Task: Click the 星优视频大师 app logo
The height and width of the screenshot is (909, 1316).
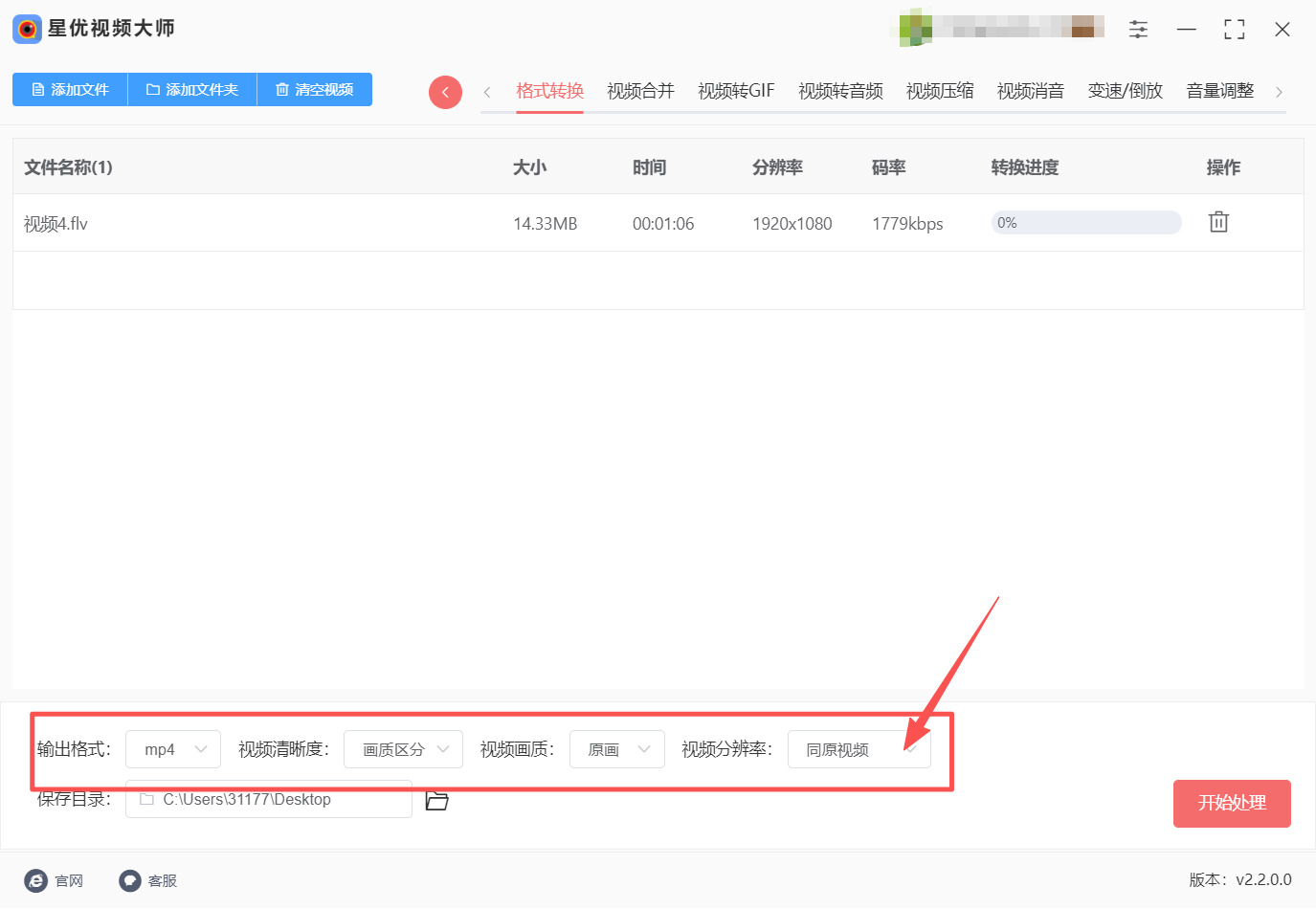Action: pyautogui.click(x=27, y=29)
